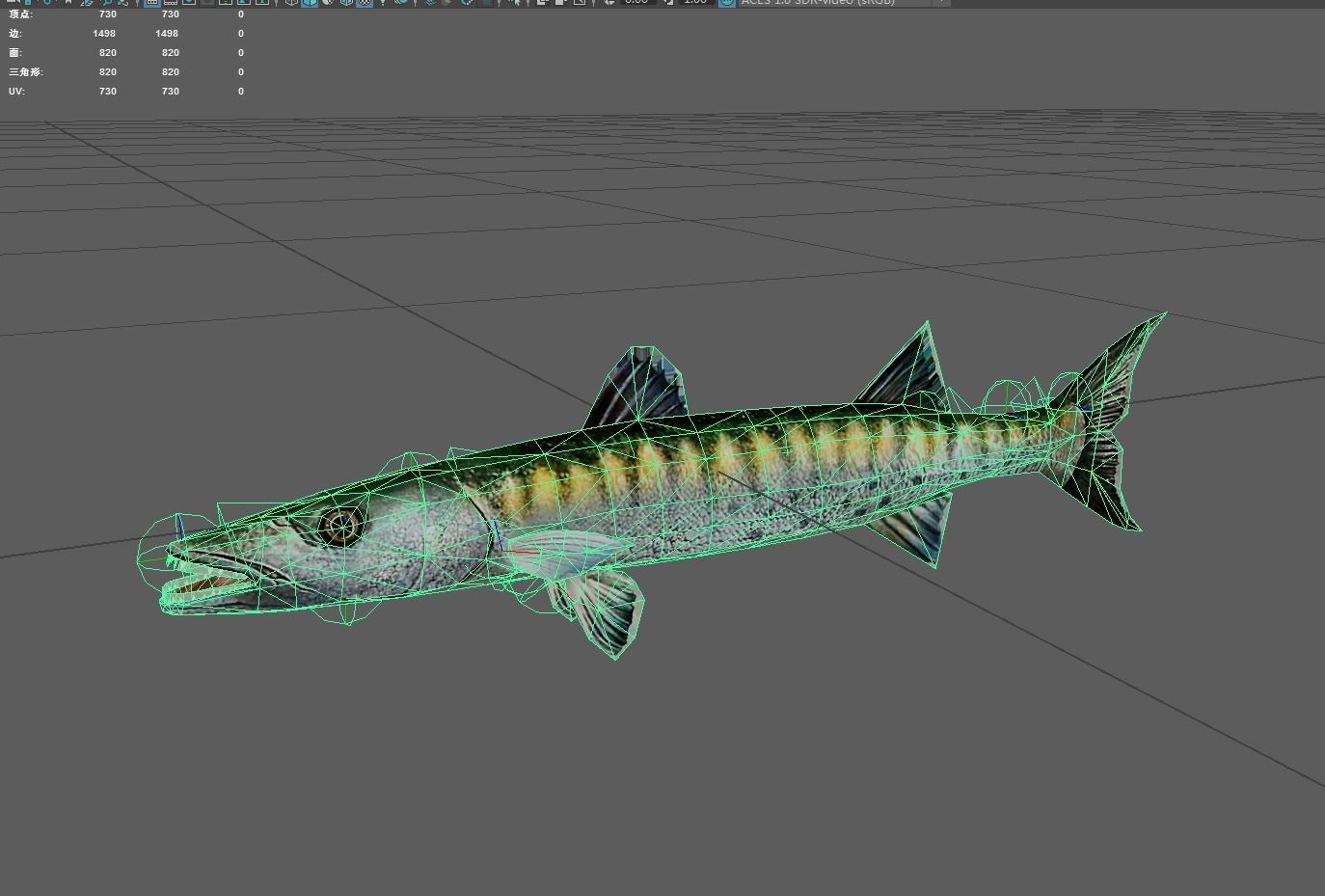Select the first dorsal fin on the fish's back
This screenshot has width=1325, height=896.
tap(636, 386)
